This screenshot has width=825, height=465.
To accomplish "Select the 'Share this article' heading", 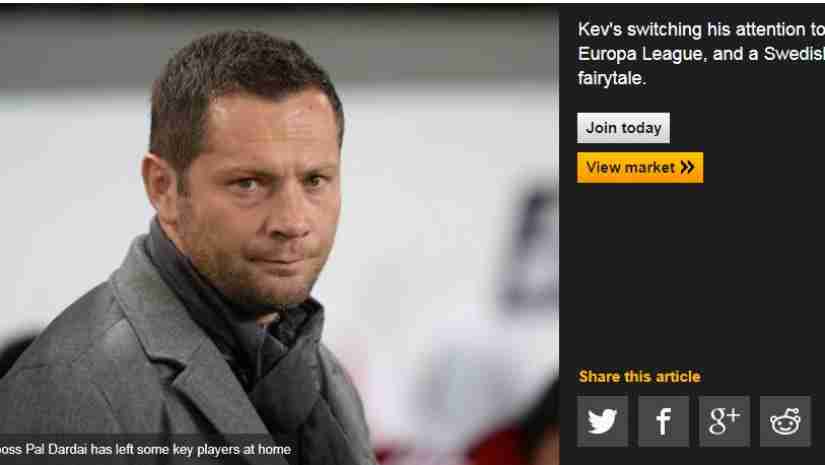I will coord(639,377).
